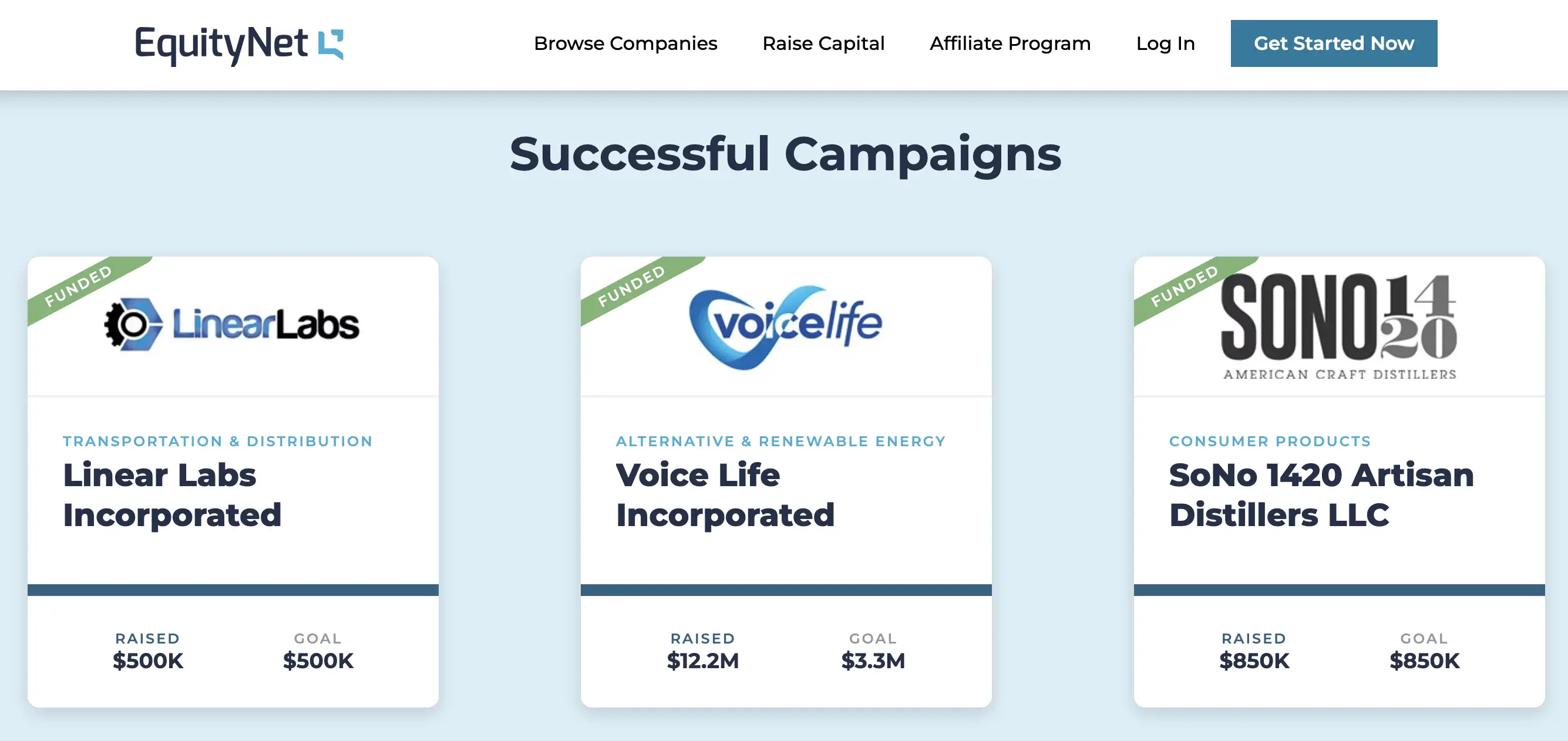
Task: Open the Affiliate Program link
Action: coord(1010,43)
